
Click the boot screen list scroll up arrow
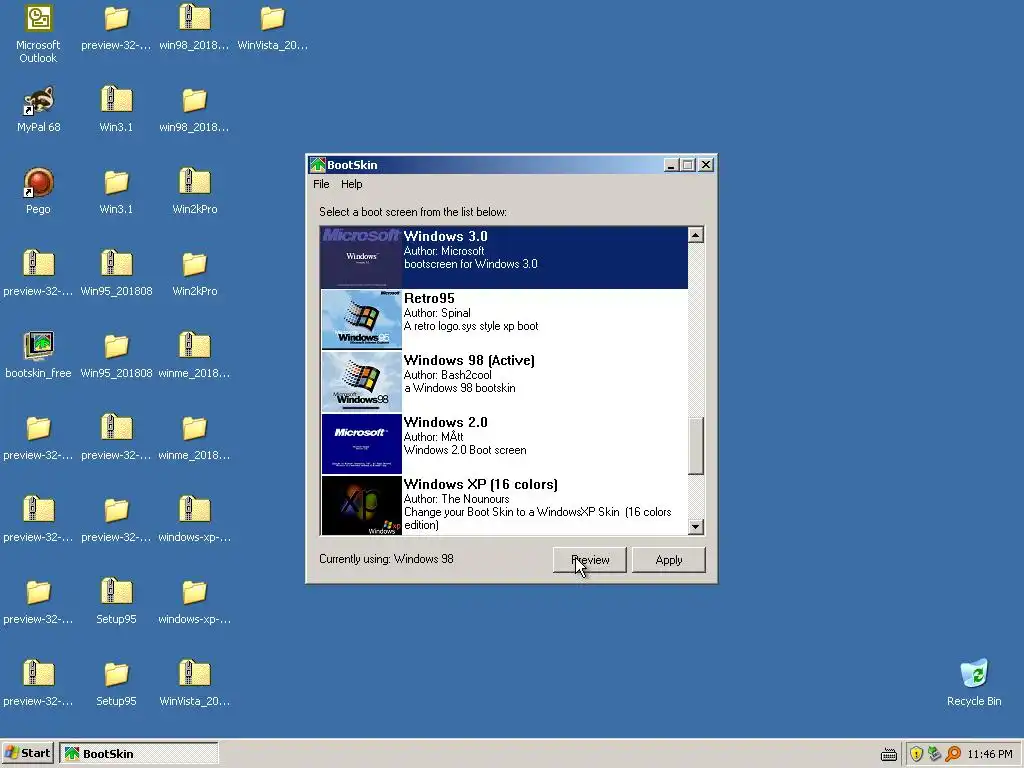(x=696, y=235)
